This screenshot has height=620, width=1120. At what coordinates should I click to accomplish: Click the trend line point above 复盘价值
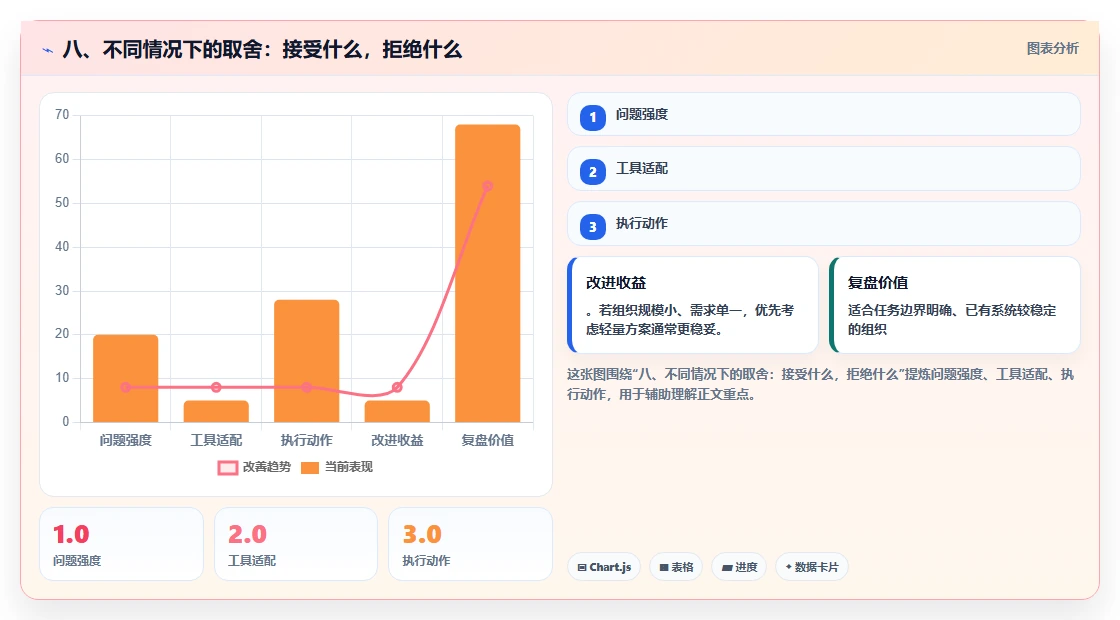487,186
